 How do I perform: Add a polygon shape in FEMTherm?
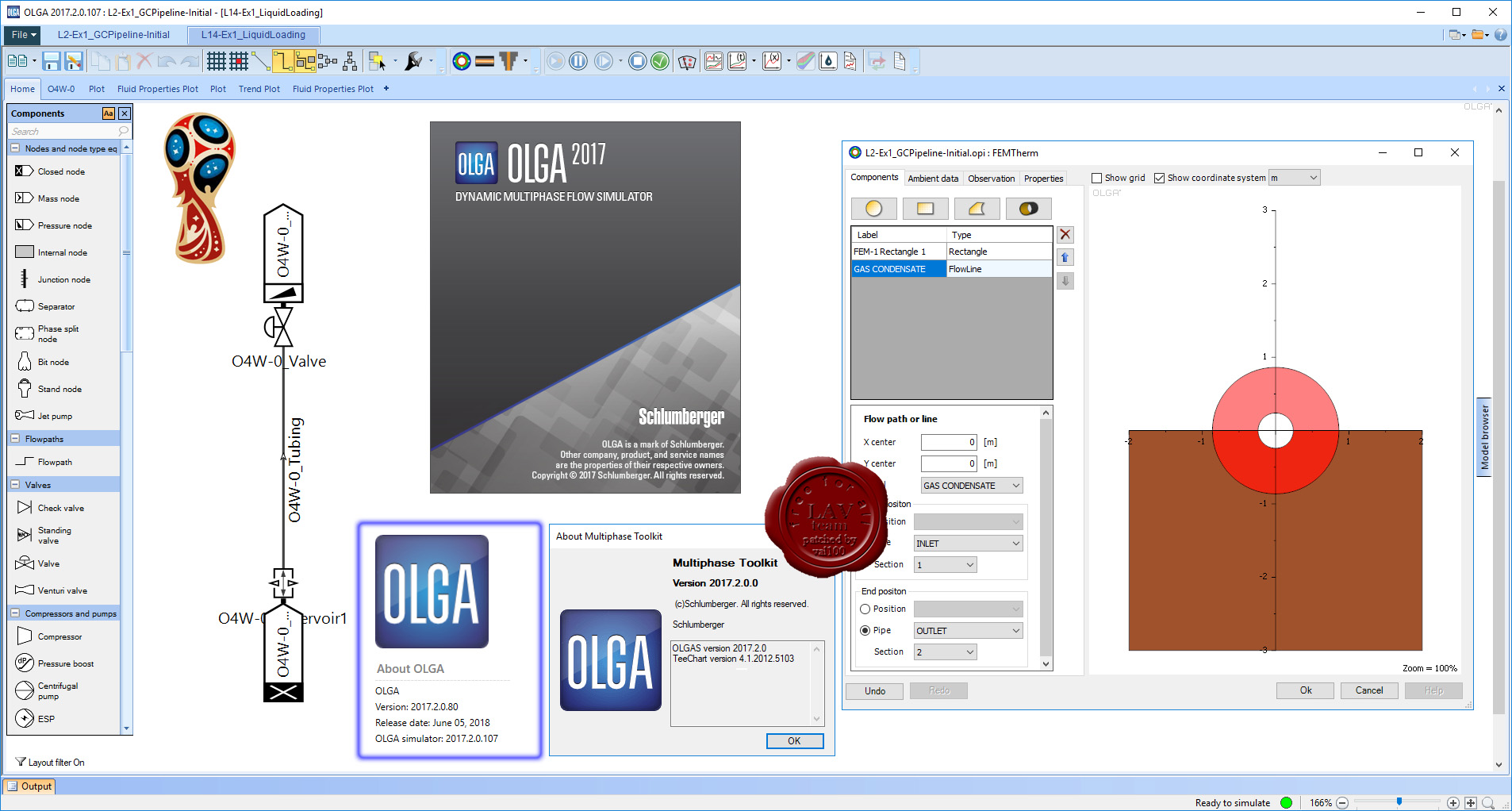(977, 209)
